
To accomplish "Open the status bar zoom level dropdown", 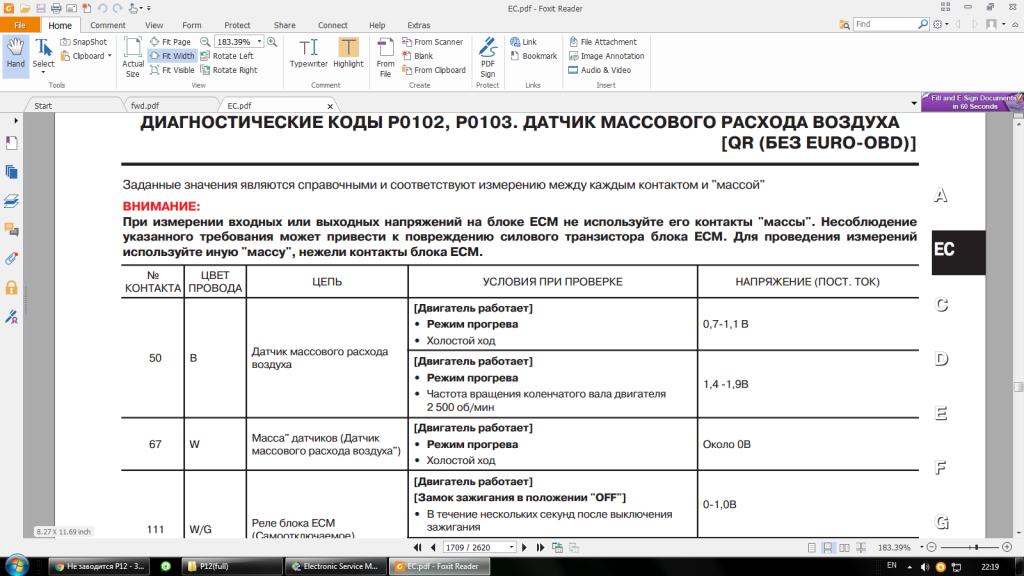I will pyautogui.click(x=921, y=547).
